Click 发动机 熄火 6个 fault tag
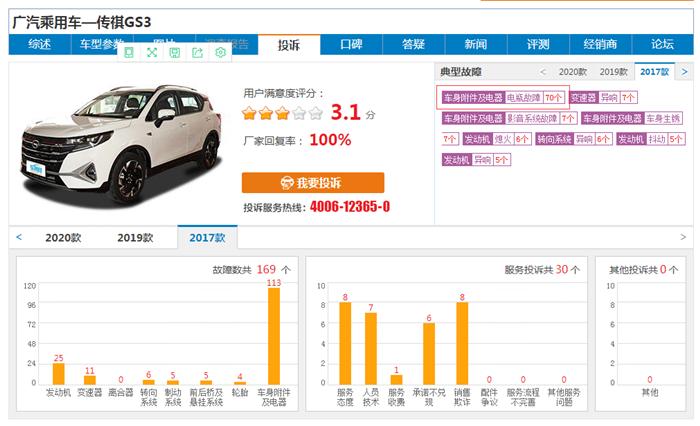The image size is (700, 426). point(497,139)
